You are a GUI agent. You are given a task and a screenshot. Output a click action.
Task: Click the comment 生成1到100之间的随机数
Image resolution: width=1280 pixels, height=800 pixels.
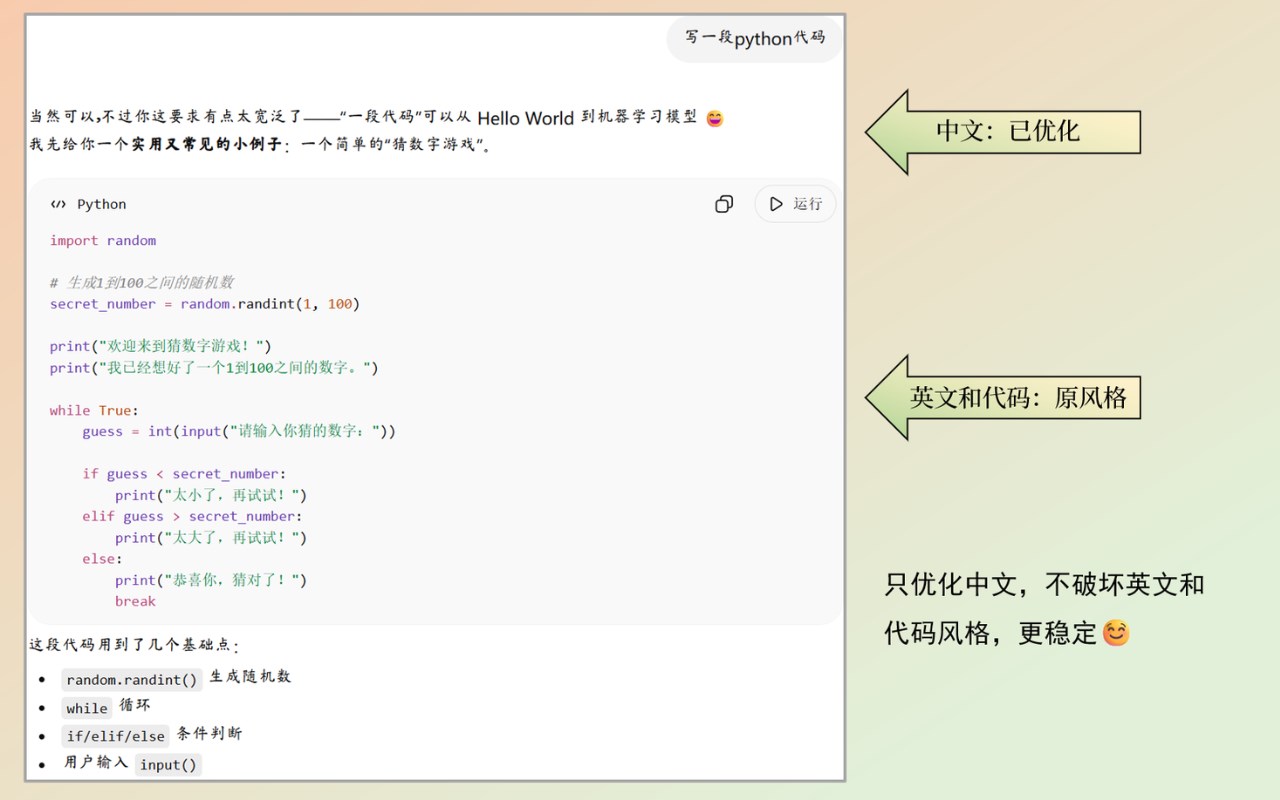pos(142,283)
